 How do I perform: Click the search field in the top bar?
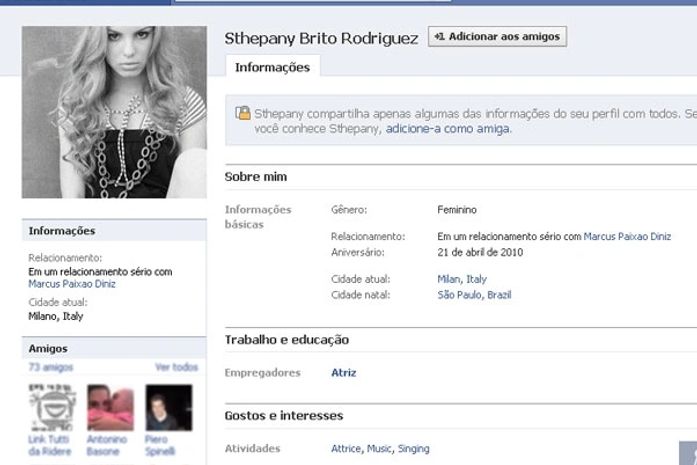(x=313, y=1)
